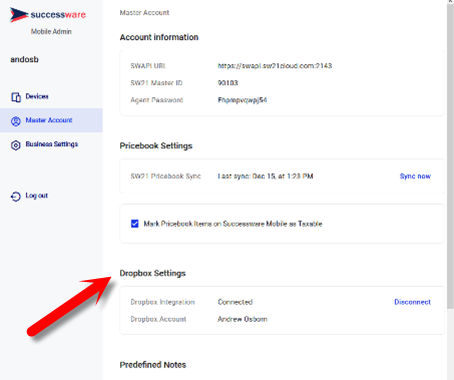
Task: Click Sync now for Pricebook
Action: click(415, 176)
